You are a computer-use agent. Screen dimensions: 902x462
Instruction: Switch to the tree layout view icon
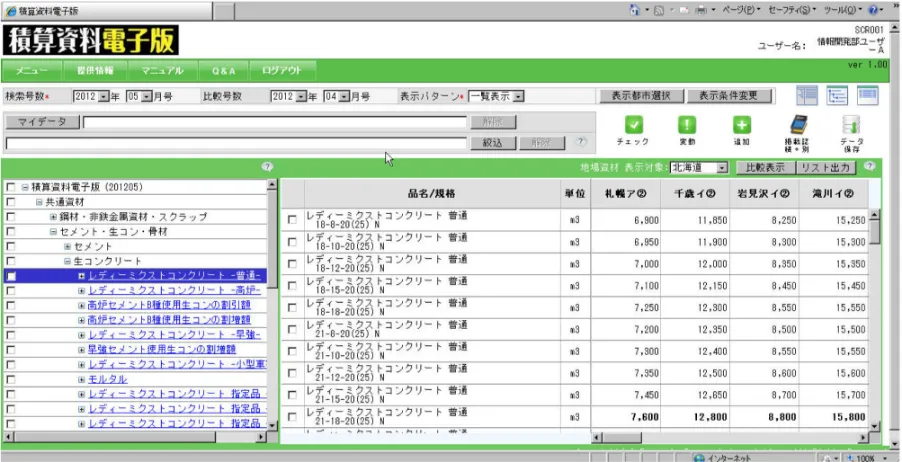coord(837,95)
